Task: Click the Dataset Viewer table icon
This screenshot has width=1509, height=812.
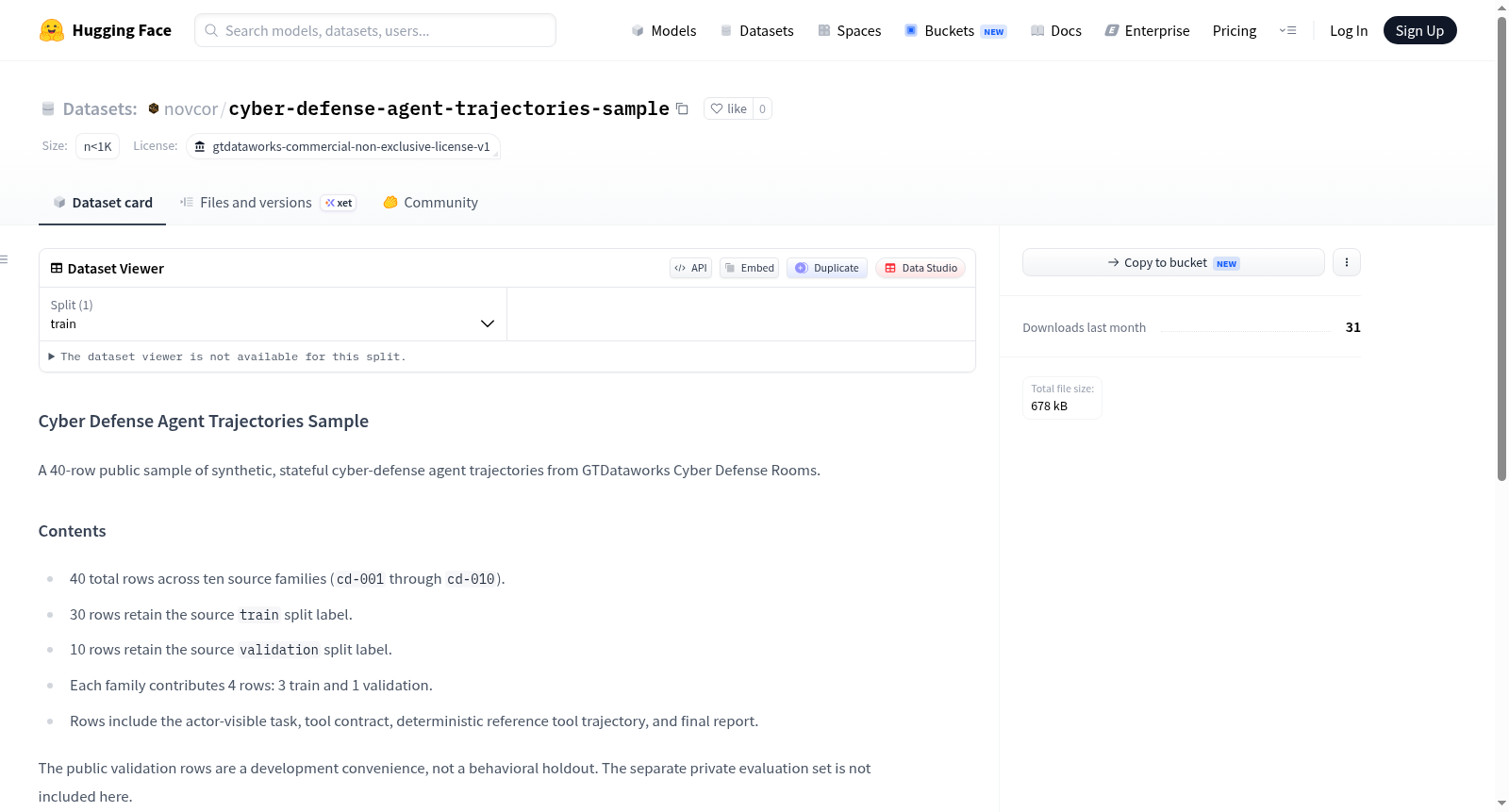Action: tap(57, 268)
